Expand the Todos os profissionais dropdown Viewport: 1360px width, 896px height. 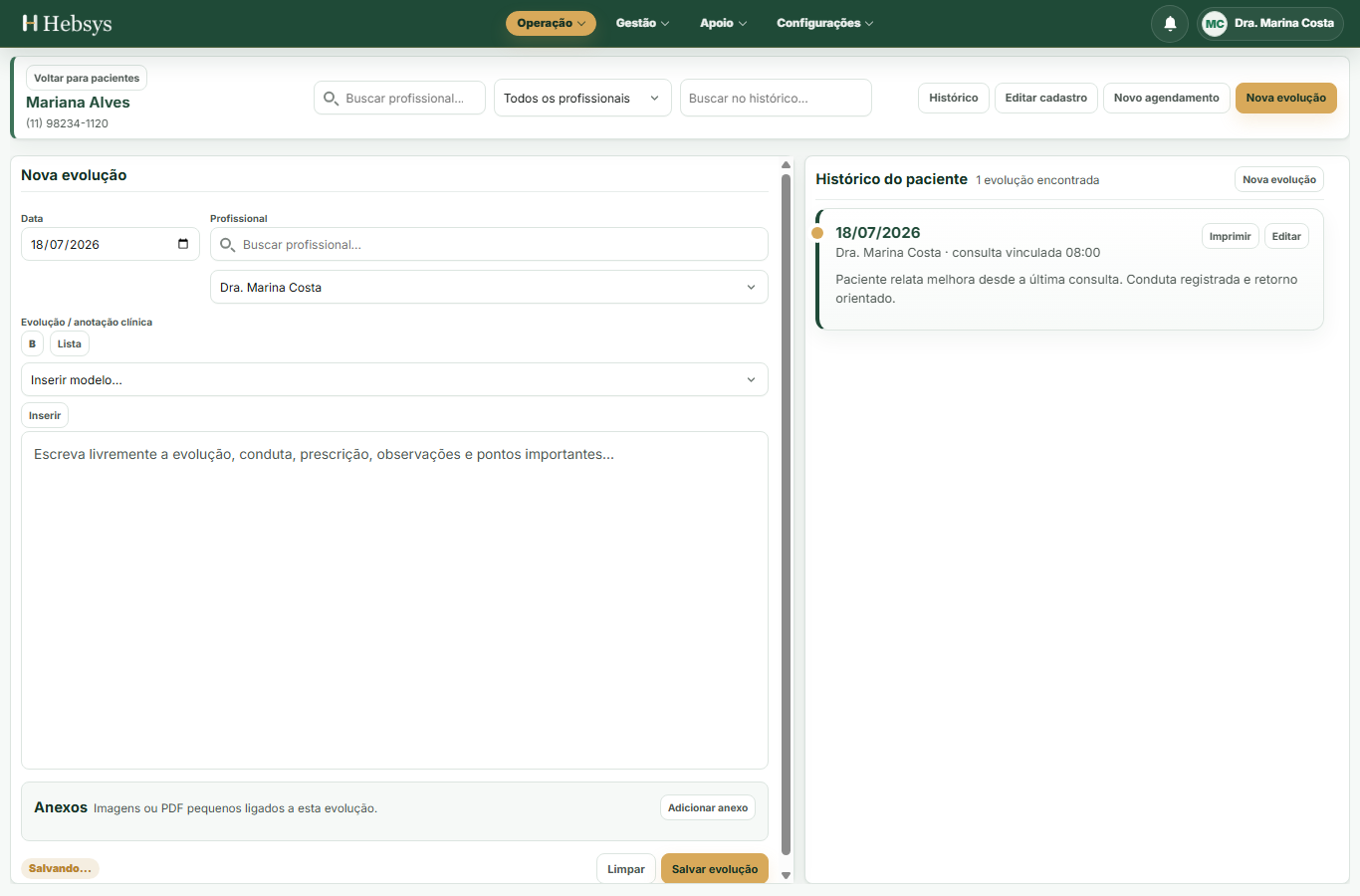pyautogui.click(x=582, y=98)
